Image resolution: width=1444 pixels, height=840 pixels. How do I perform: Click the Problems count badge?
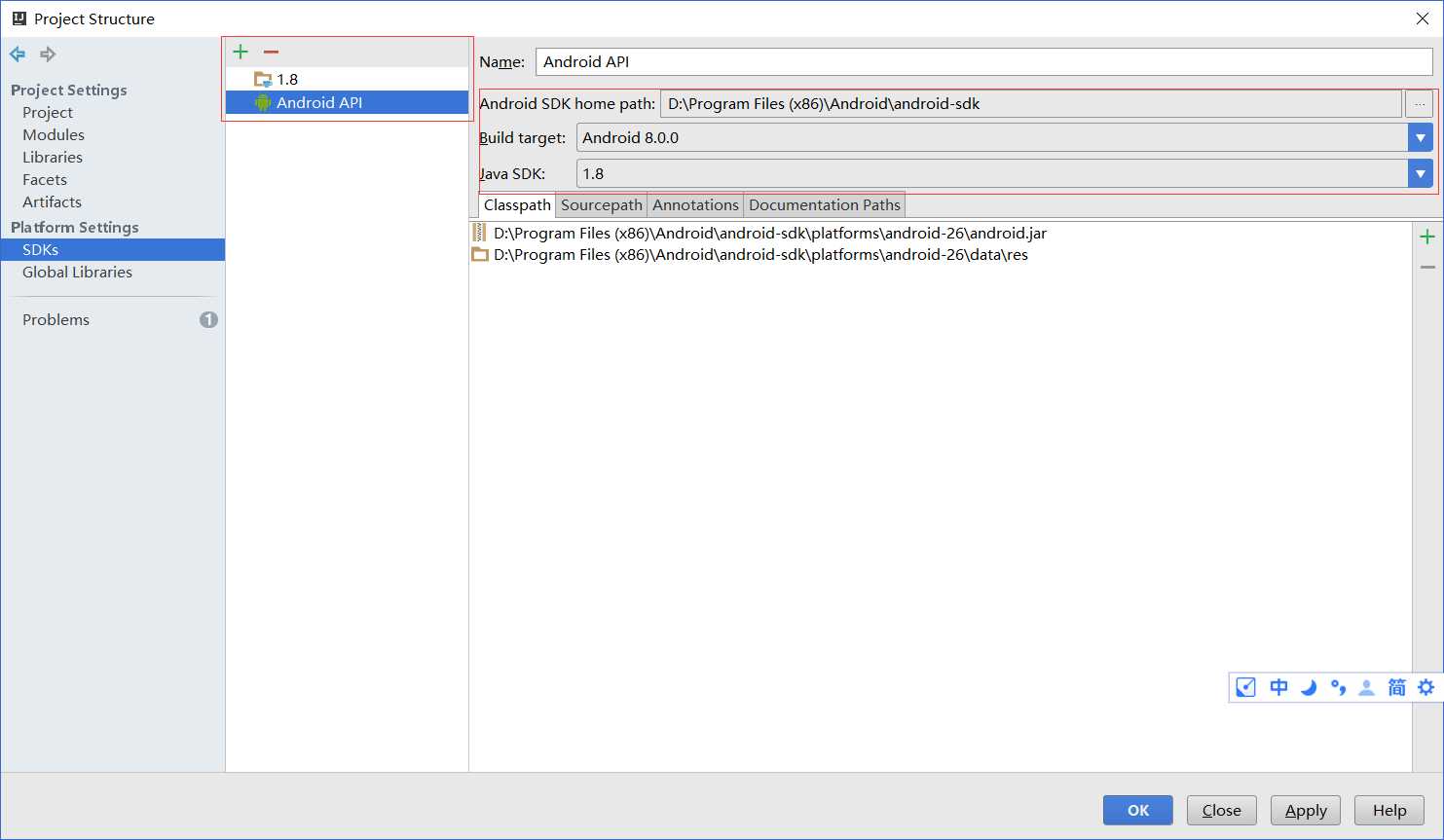[208, 319]
